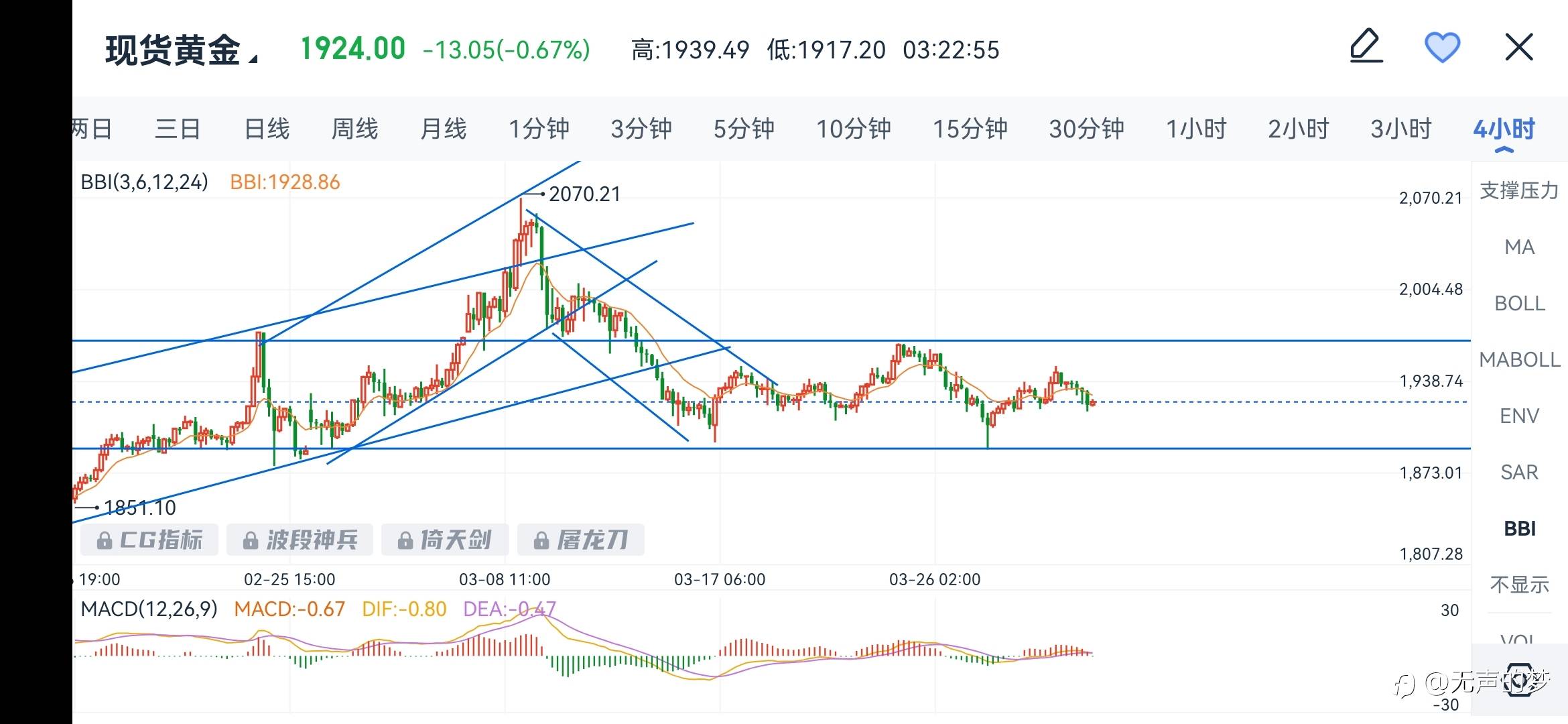Screen dimensions: 1568x724
Task: Tap the 2070.21 high price marker
Action: click(x=584, y=194)
